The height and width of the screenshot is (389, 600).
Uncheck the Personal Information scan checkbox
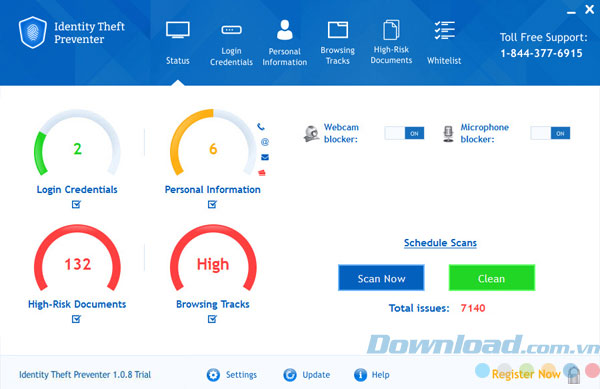point(212,204)
